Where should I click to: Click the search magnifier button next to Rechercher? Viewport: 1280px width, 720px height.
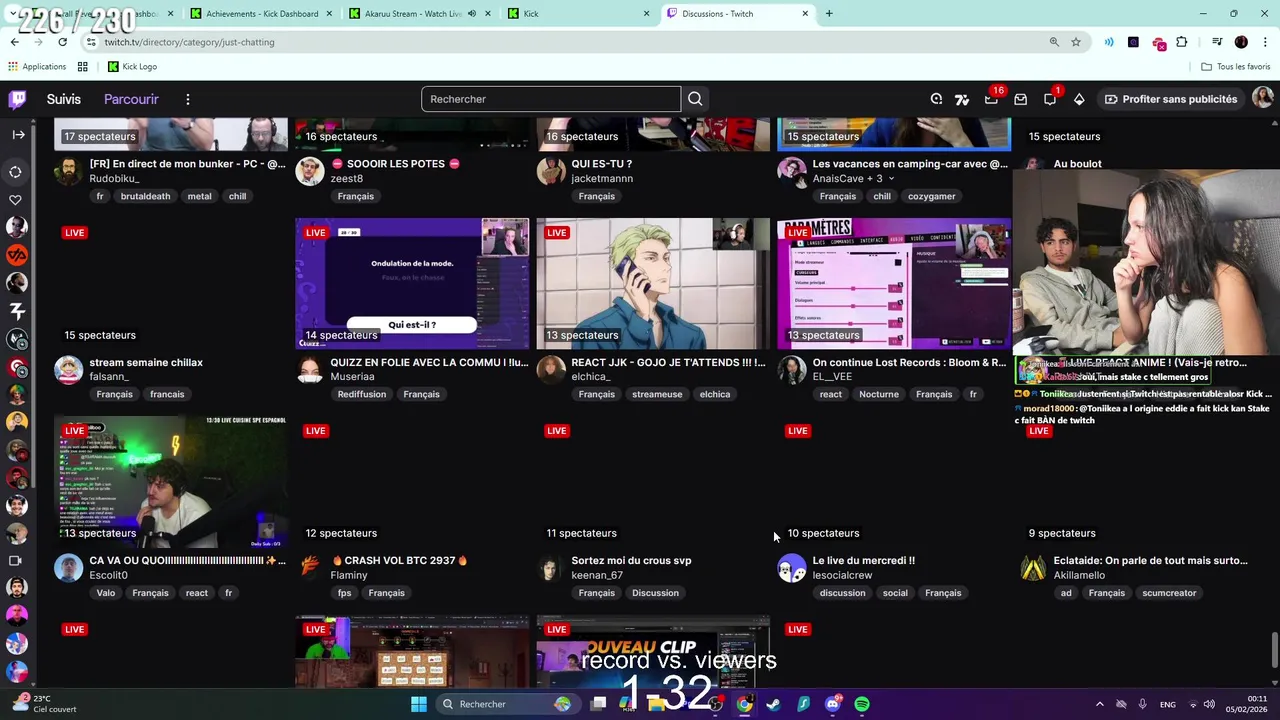click(695, 99)
